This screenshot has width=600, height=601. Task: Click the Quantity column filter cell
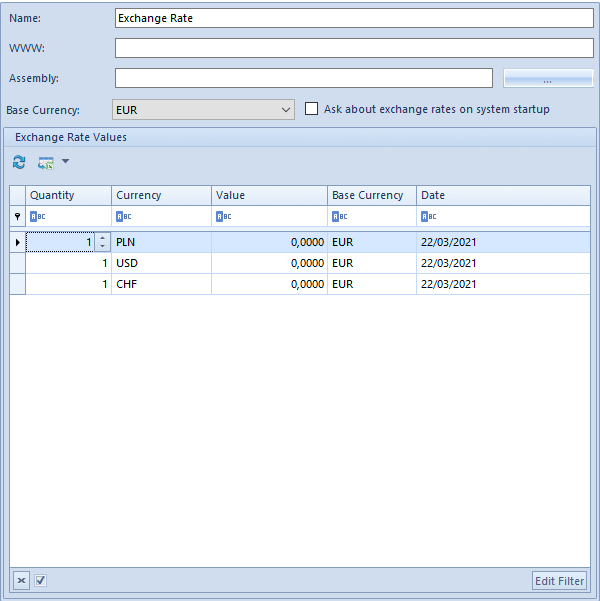(x=68, y=217)
